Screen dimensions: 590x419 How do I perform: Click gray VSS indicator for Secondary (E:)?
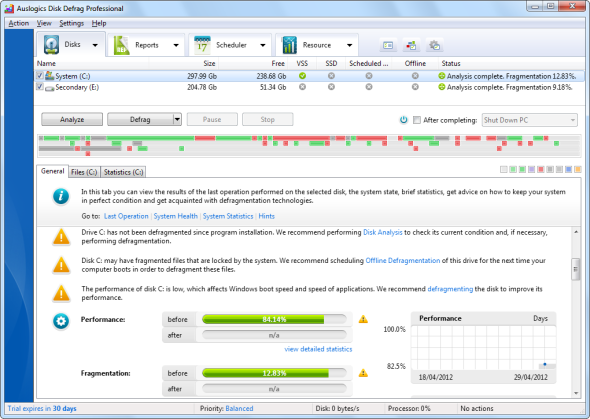(302, 87)
